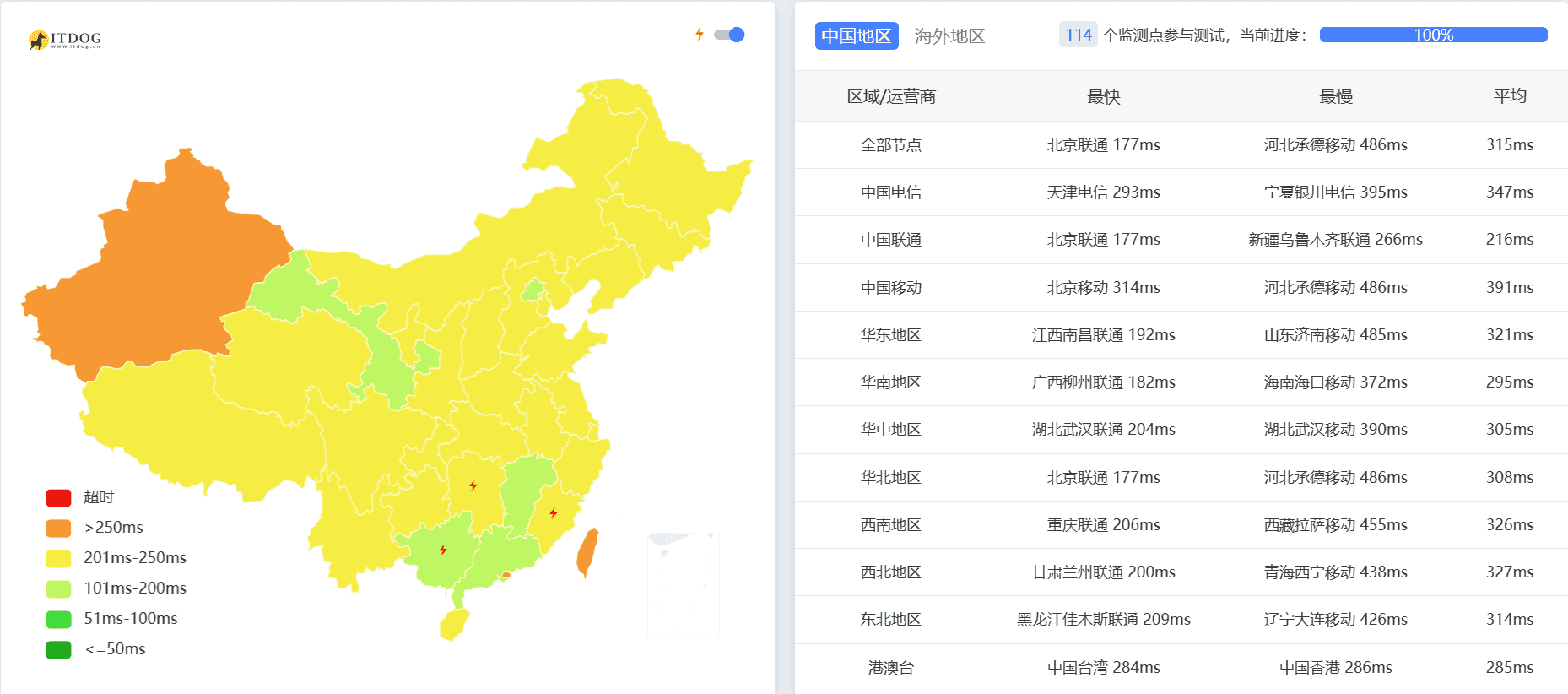
Task: Click 宁夏银川电信 395ms cell
Action: click(1336, 192)
